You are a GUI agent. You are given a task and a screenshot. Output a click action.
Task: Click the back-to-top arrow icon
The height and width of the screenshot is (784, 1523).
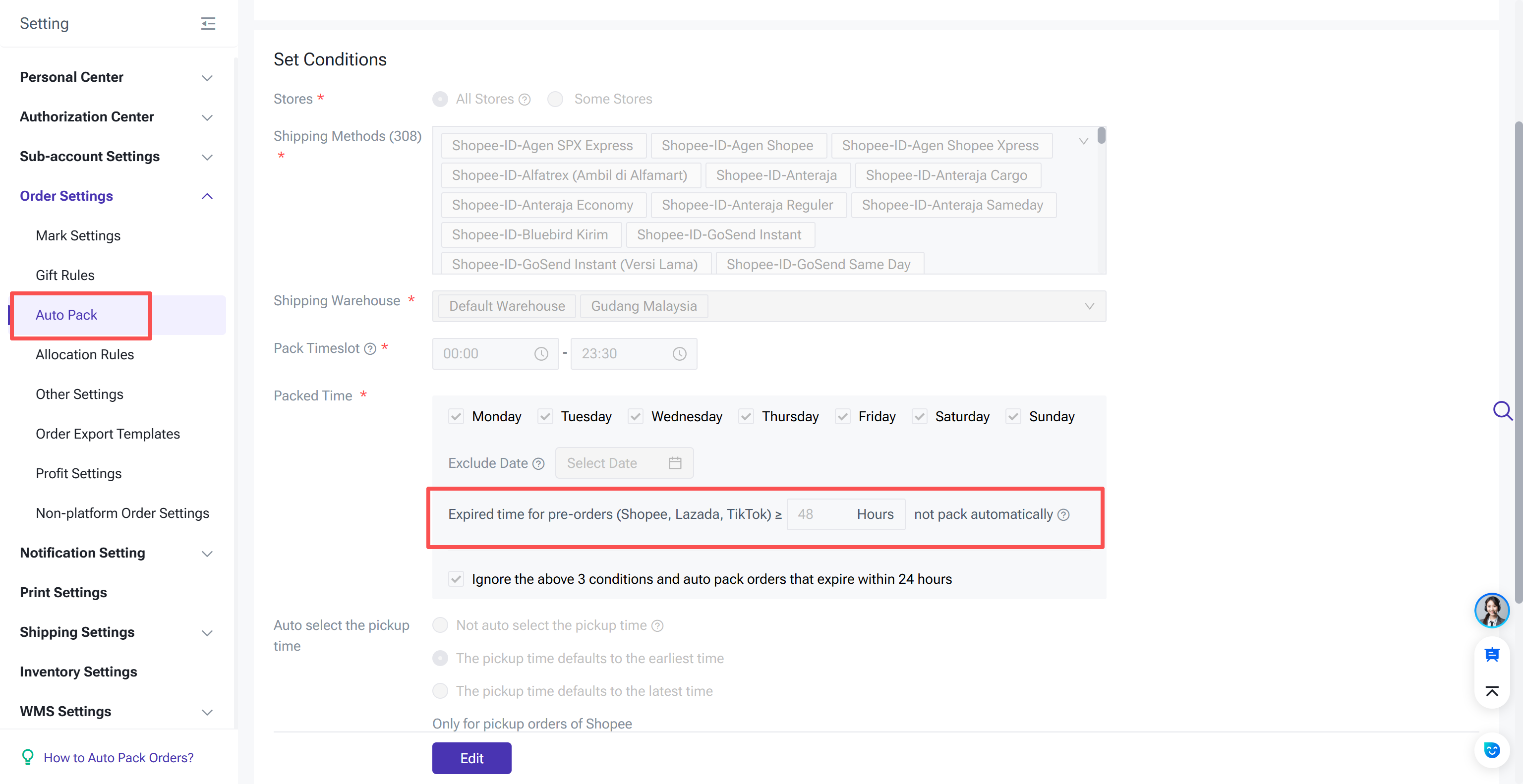click(1491, 691)
